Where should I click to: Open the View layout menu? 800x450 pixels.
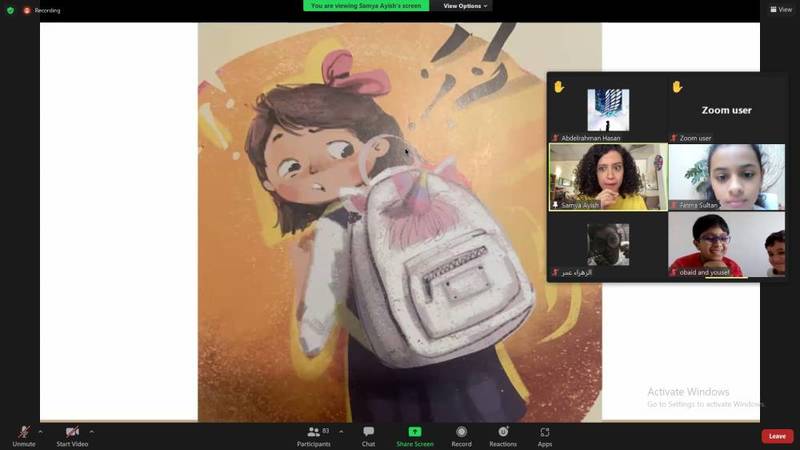(780, 9)
